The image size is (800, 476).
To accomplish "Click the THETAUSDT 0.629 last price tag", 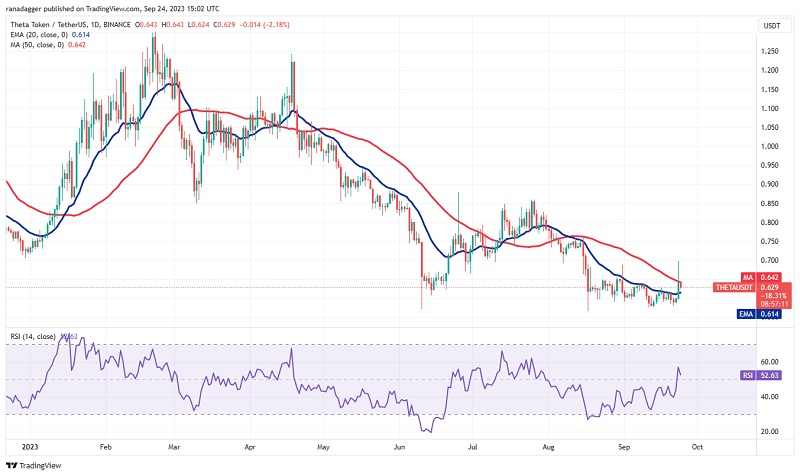I will pos(753,287).
